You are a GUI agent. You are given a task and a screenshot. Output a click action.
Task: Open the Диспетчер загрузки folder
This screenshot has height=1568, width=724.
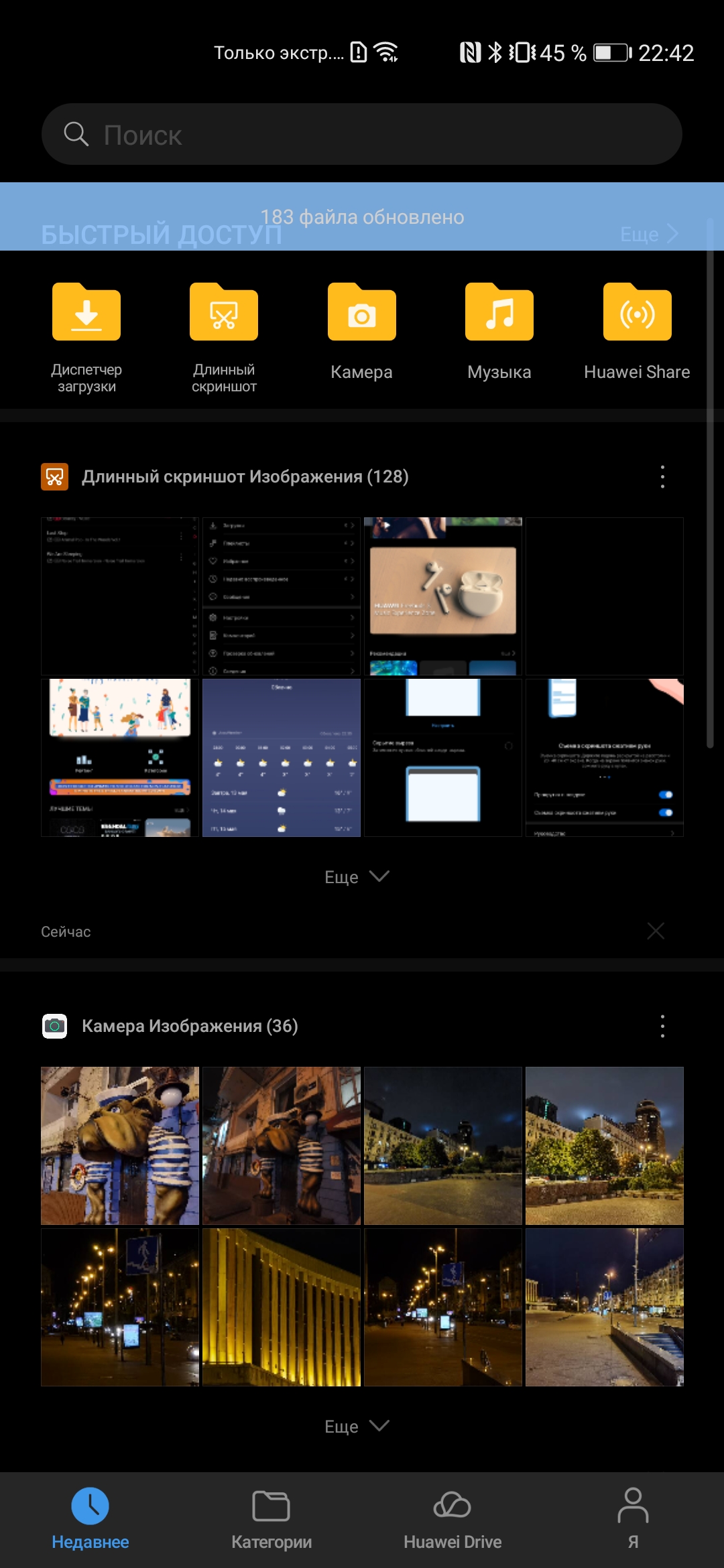(86, 338)
